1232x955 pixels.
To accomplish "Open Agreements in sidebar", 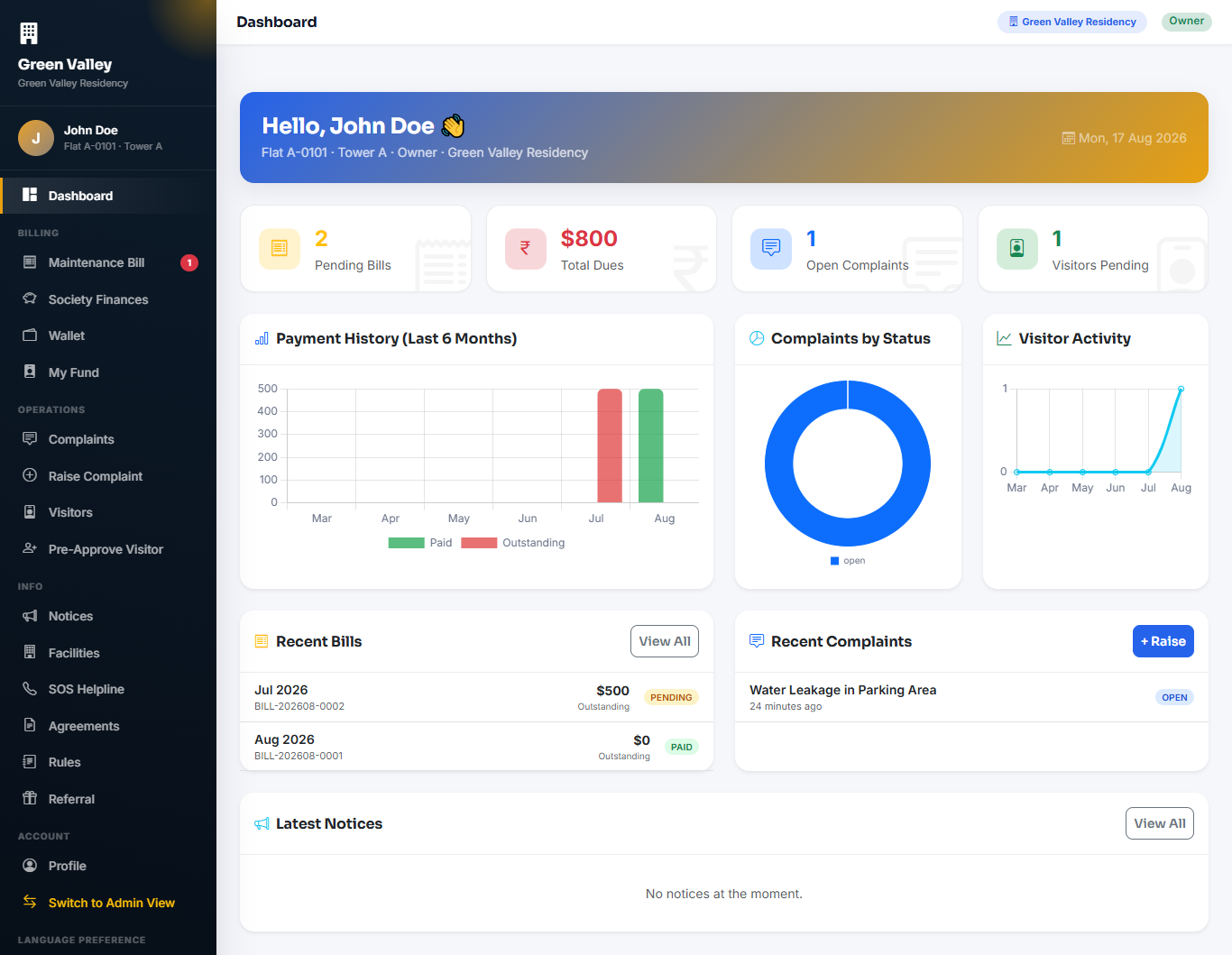I will coord(108,726).
